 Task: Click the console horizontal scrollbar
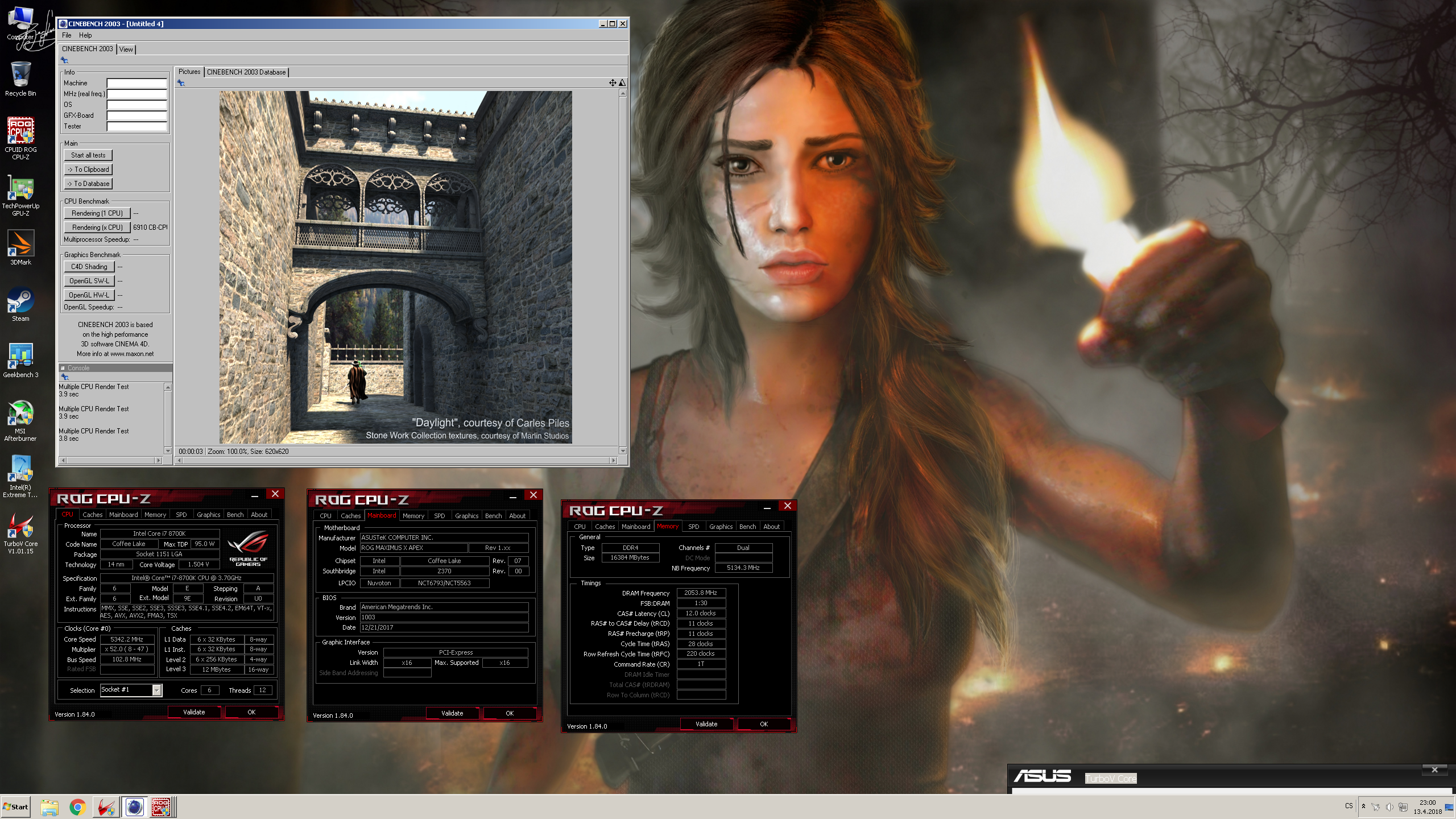(x=111, y=460)
